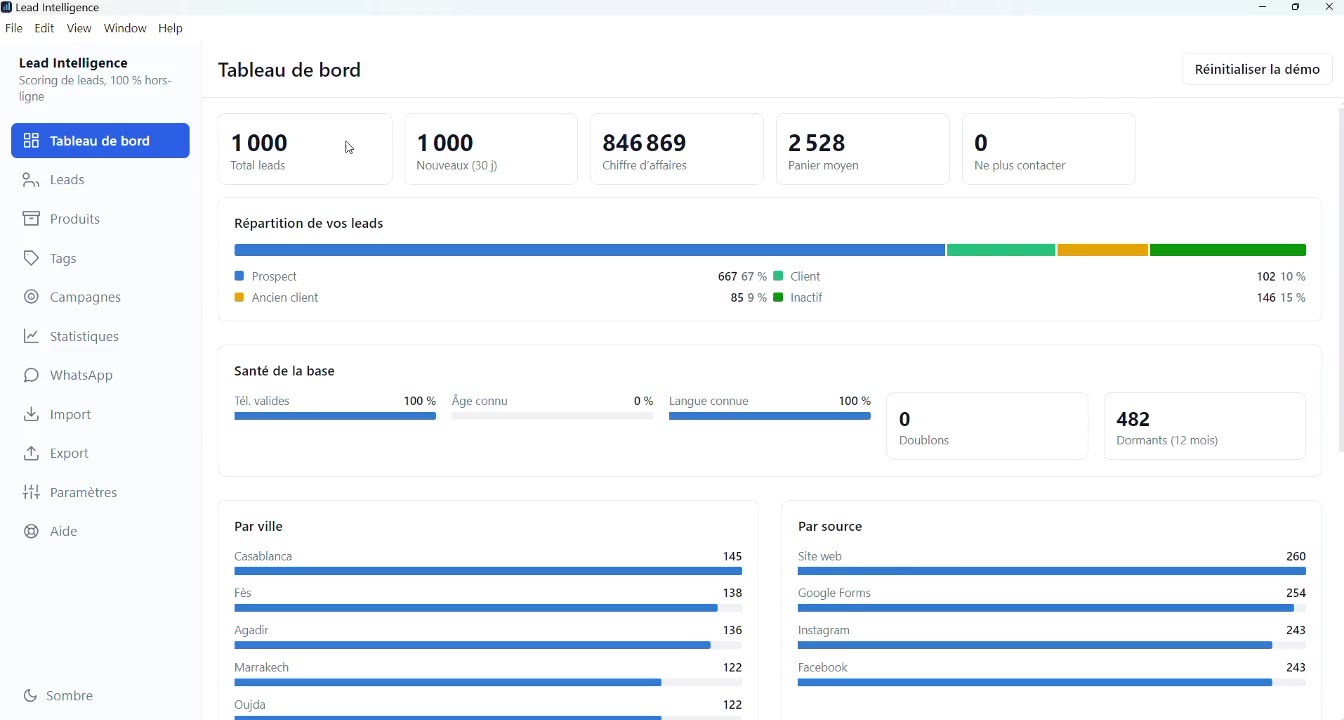Click the Inactif value 146 15 %
1344x720 pixels.
[x=1281, y=298]
